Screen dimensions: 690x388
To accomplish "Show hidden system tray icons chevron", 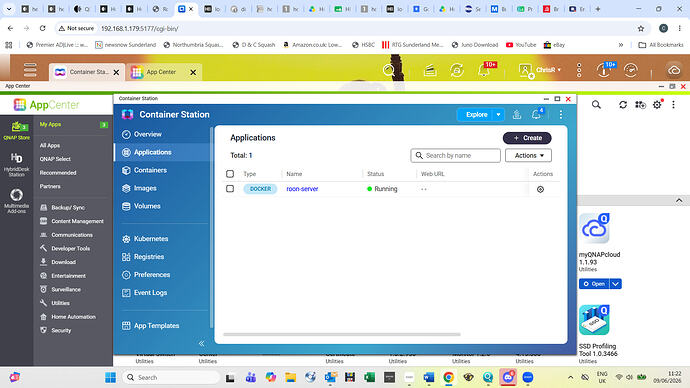I will pyautogui.click(x=570, y=377).
